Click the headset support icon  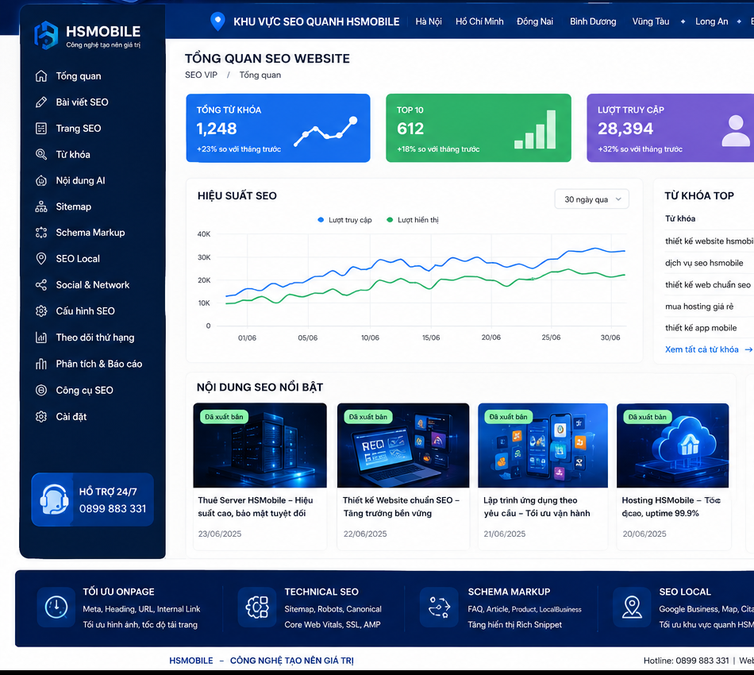coord(53,500)
